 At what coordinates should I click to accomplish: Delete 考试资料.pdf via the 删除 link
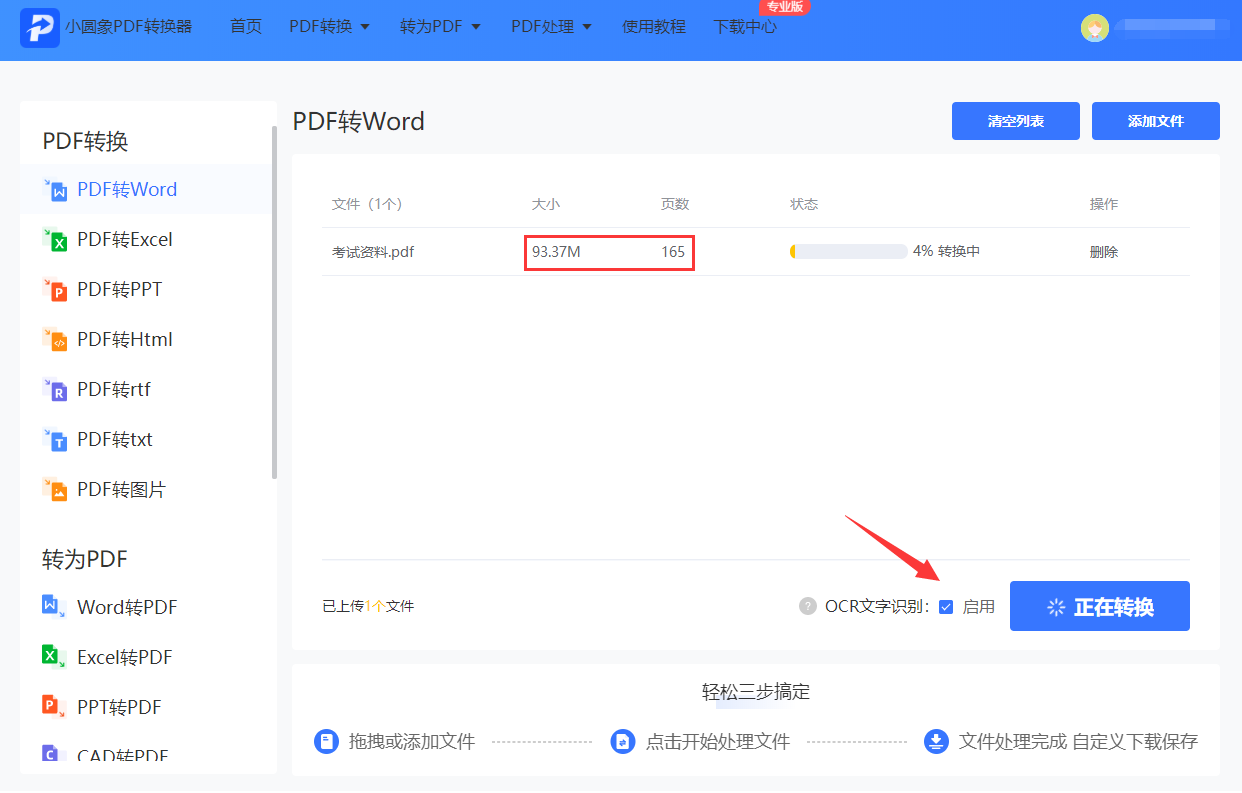pos(1103,252)
